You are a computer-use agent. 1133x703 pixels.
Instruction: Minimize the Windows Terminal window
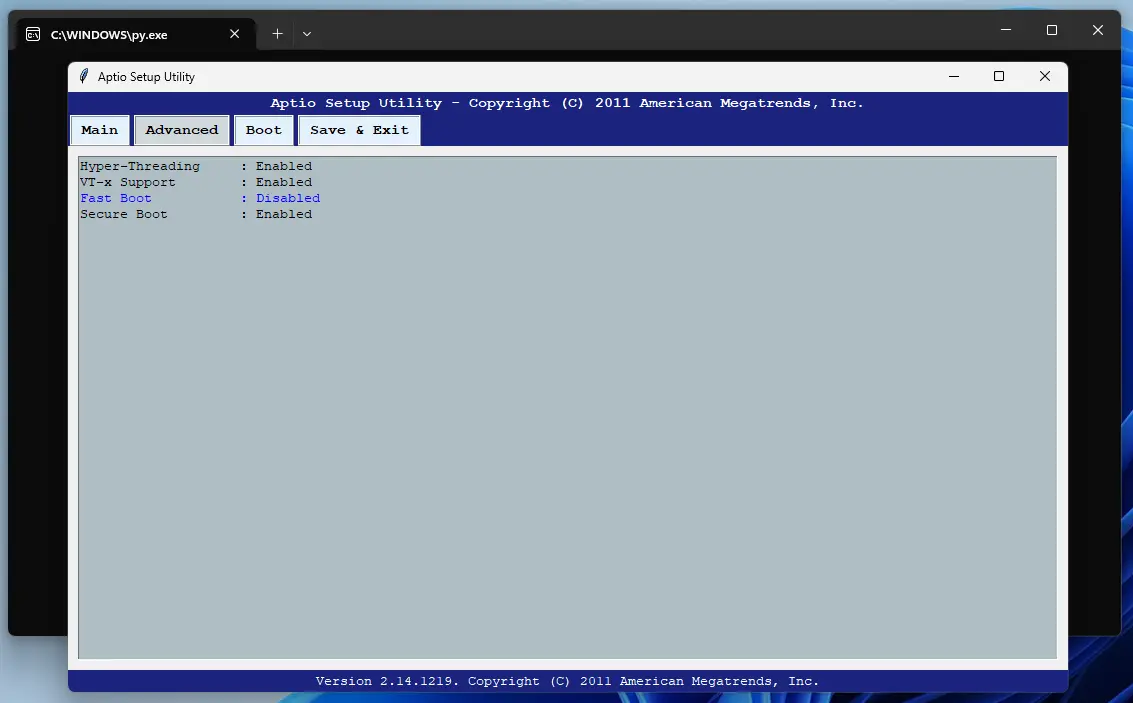click(1006, 30)
